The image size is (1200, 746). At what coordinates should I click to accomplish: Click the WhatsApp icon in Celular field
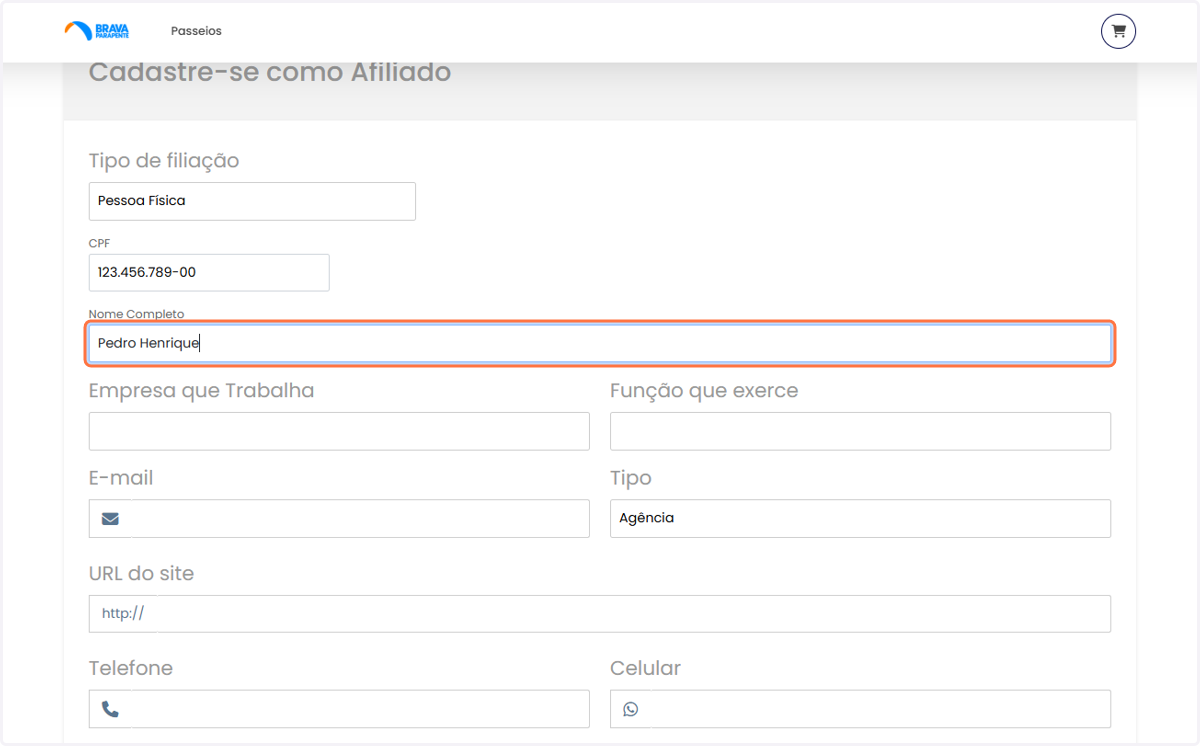630,709
